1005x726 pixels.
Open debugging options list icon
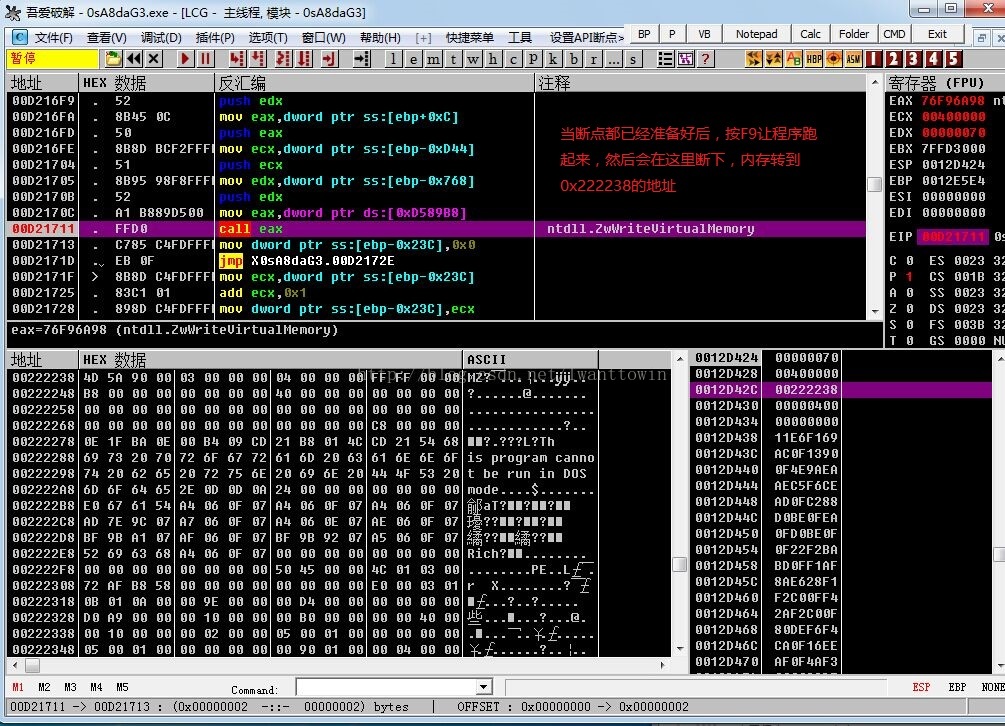(665, 59)
